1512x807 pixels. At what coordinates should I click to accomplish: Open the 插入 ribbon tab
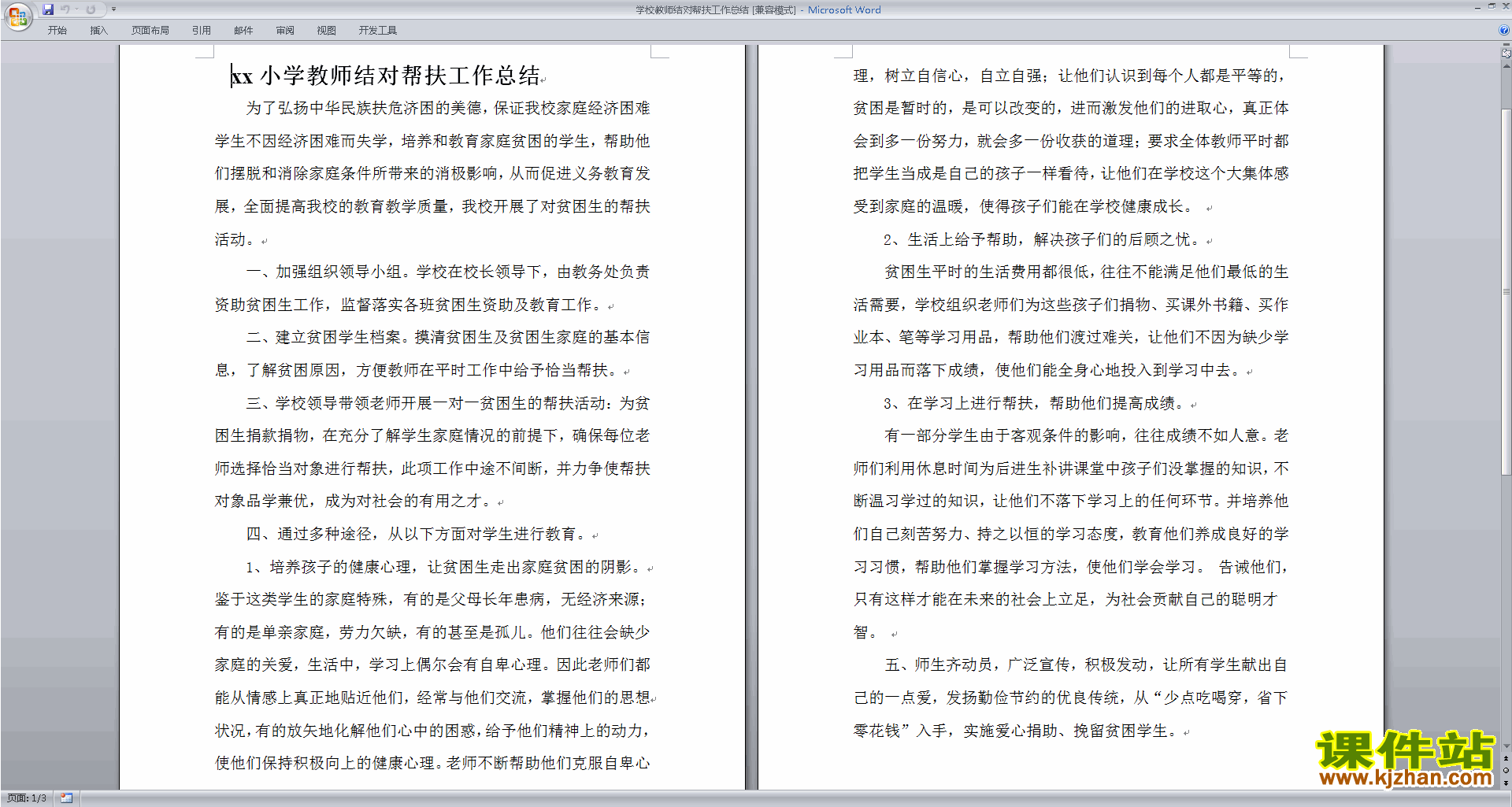98,31
